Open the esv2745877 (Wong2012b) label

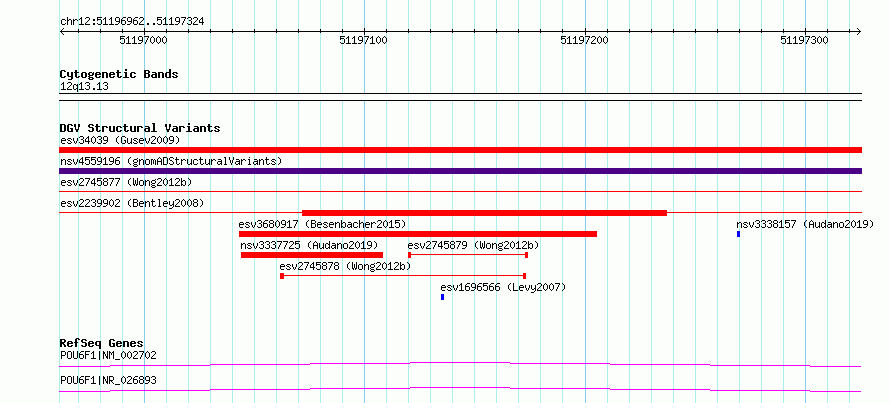(126, 182)
